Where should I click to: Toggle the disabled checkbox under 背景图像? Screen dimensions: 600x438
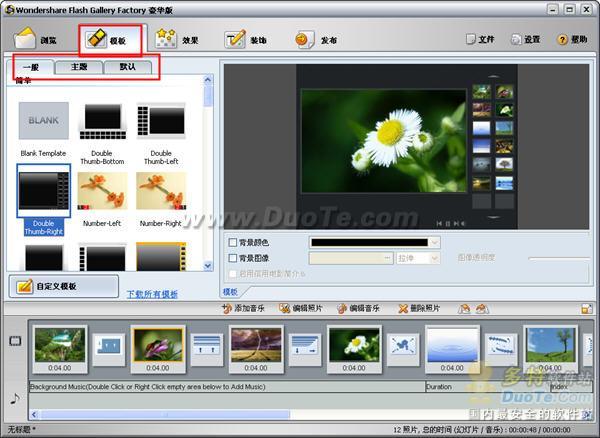point(232,274)
